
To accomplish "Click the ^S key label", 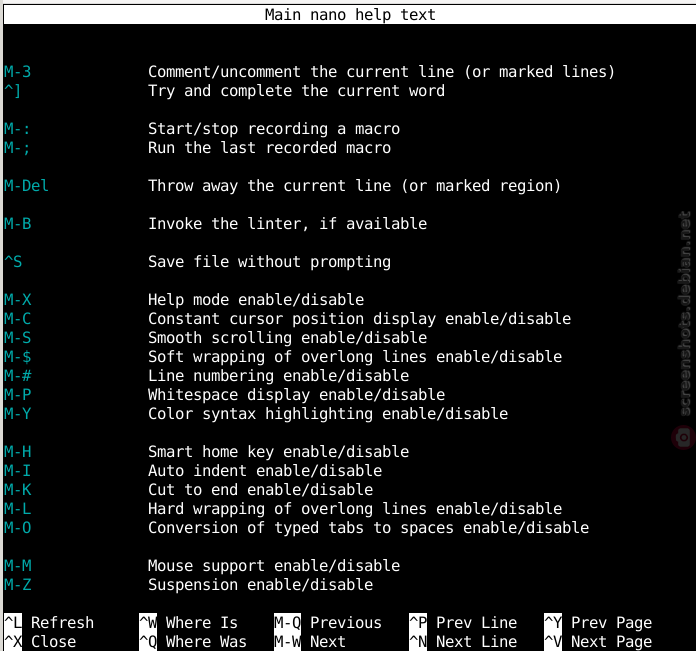I will 13,261.
